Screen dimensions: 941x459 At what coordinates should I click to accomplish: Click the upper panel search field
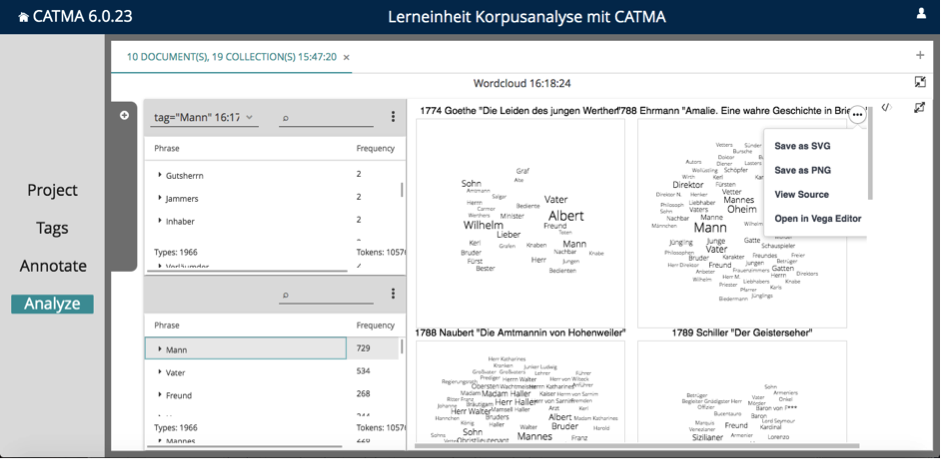(326, 118)
